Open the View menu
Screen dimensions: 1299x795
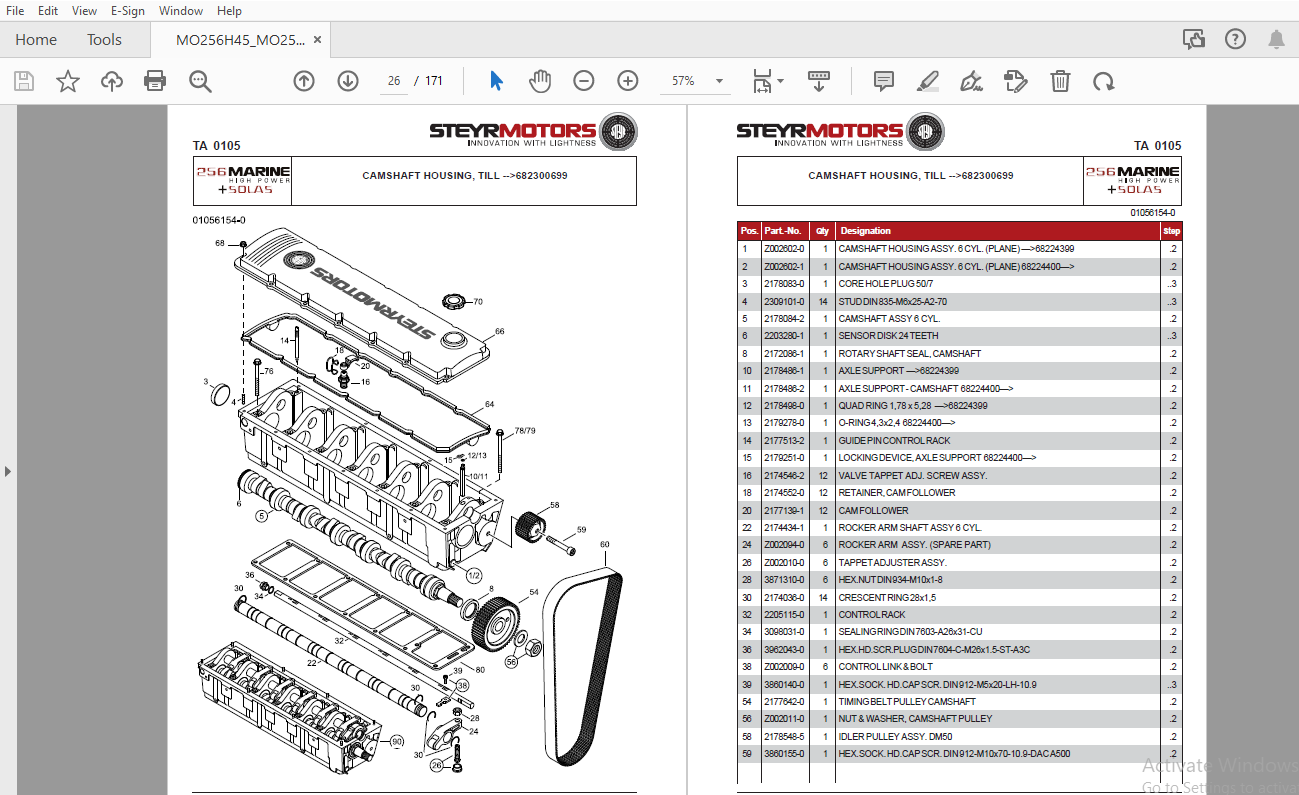[x=84, y=11]
